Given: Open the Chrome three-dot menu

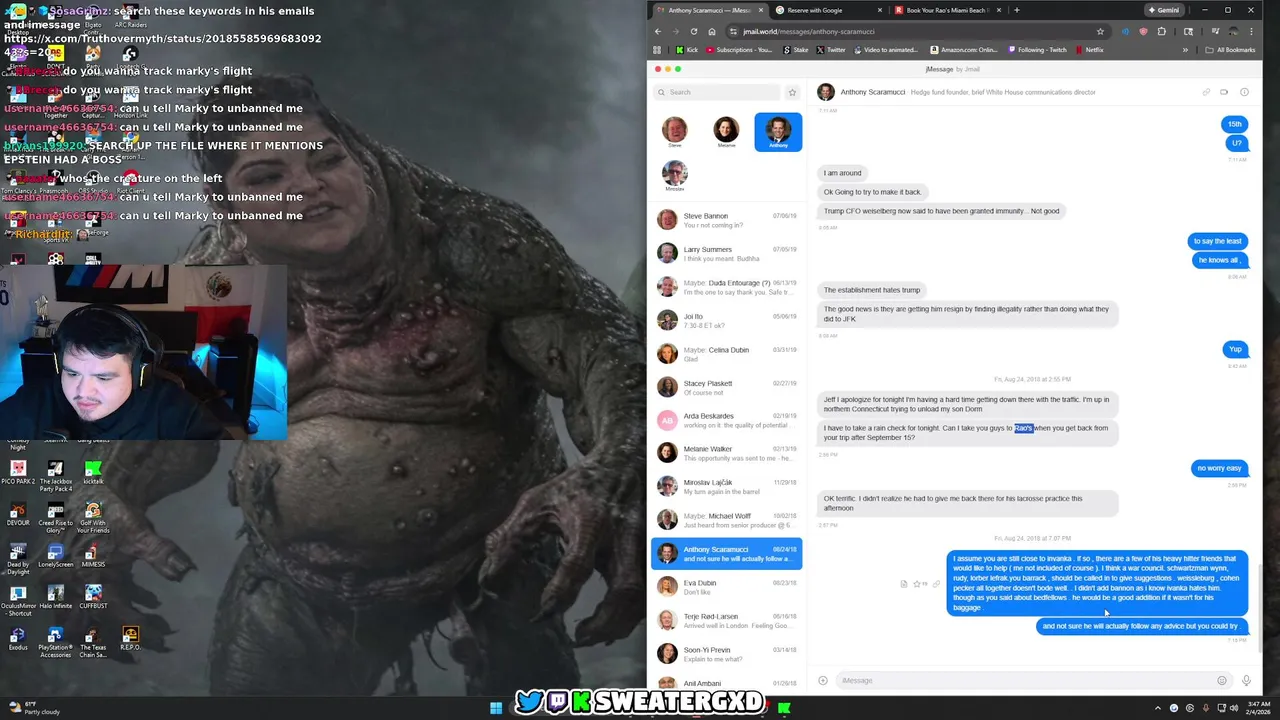Looking at the screenshot, I should click(x=1252, y=31).
